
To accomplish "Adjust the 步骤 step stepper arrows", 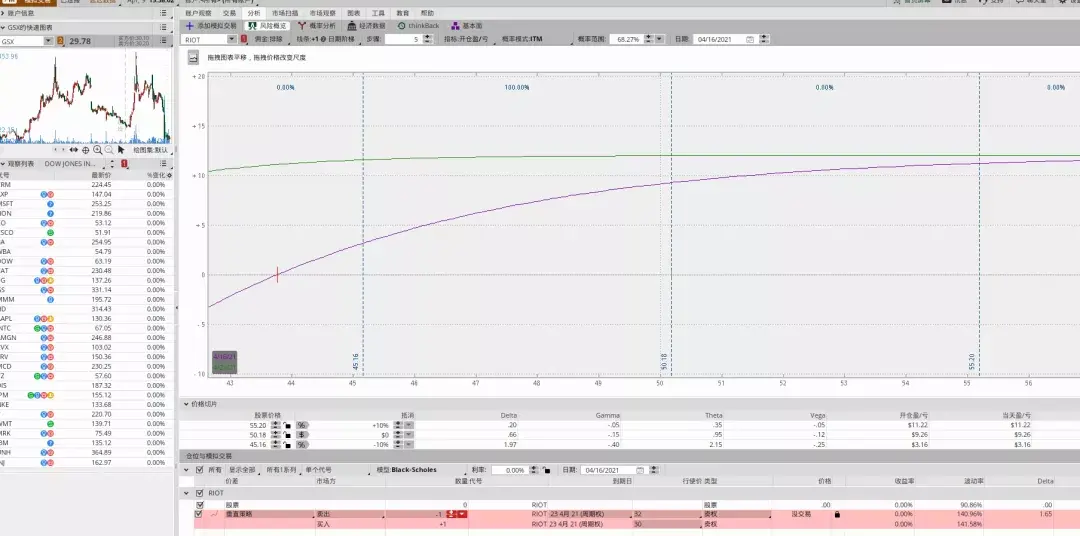I will (x=426, y=39).
